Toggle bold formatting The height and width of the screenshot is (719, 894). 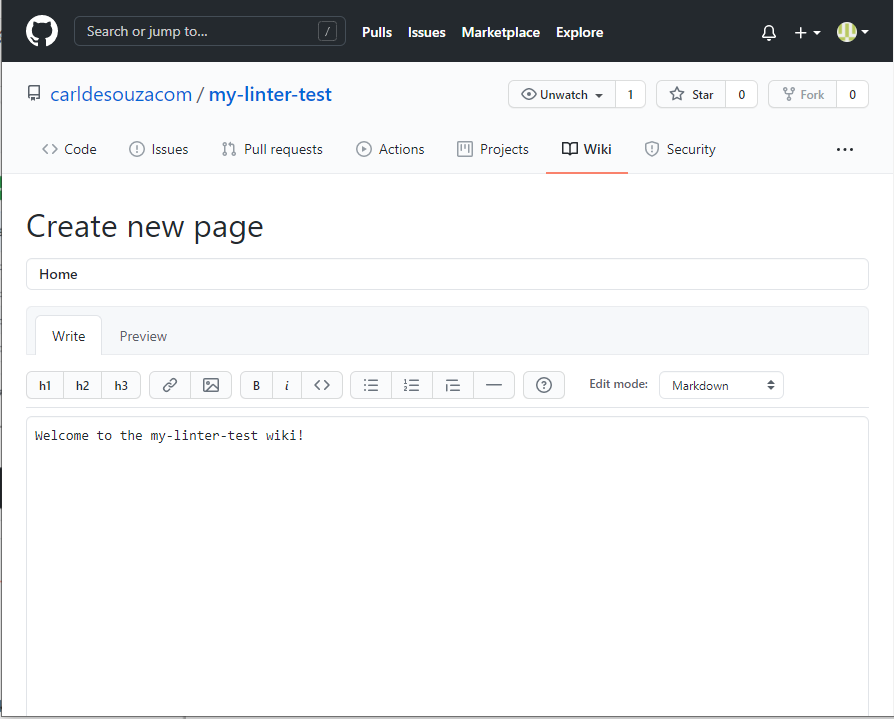click(255, 385)
